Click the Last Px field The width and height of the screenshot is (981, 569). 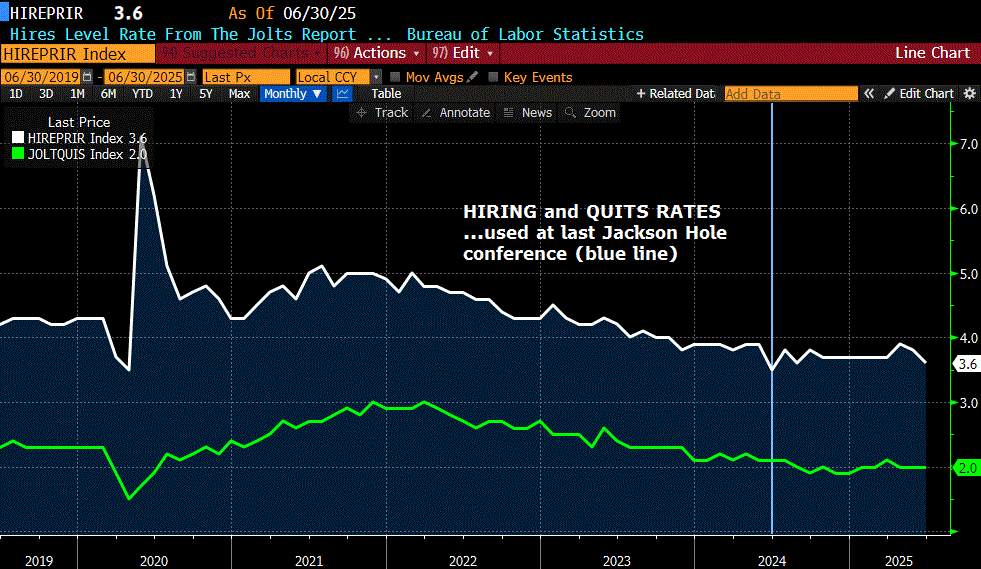(247, 77)
